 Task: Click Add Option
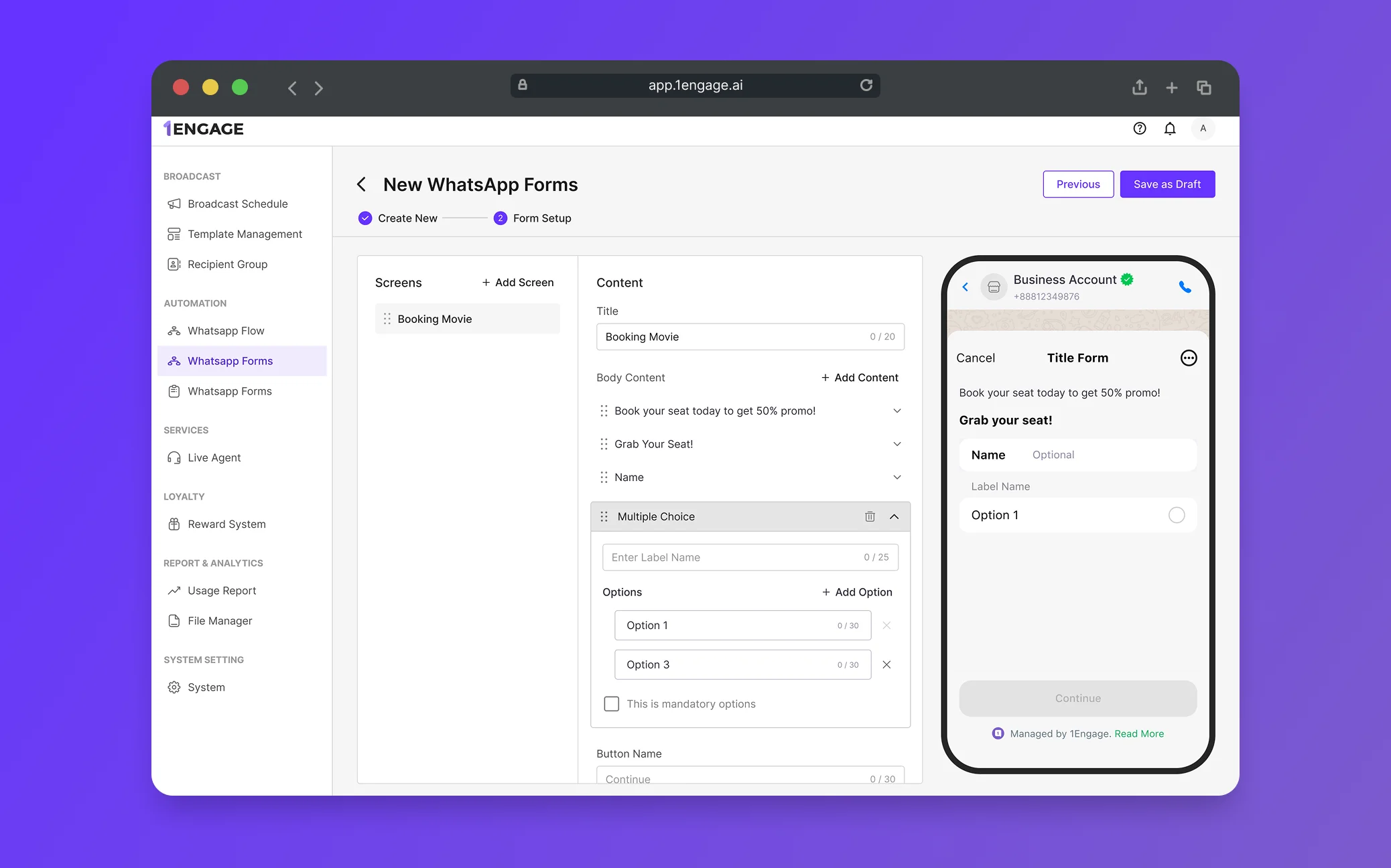click(x=857, y=592)
